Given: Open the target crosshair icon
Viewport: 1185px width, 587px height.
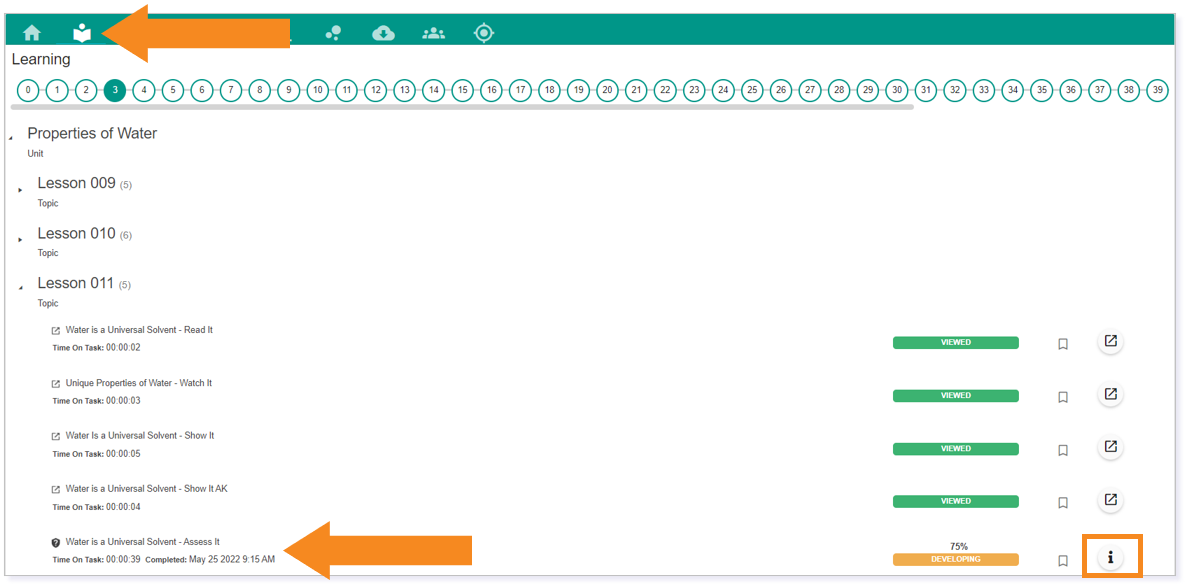Looking at the screenshot, I should [484, 33].
